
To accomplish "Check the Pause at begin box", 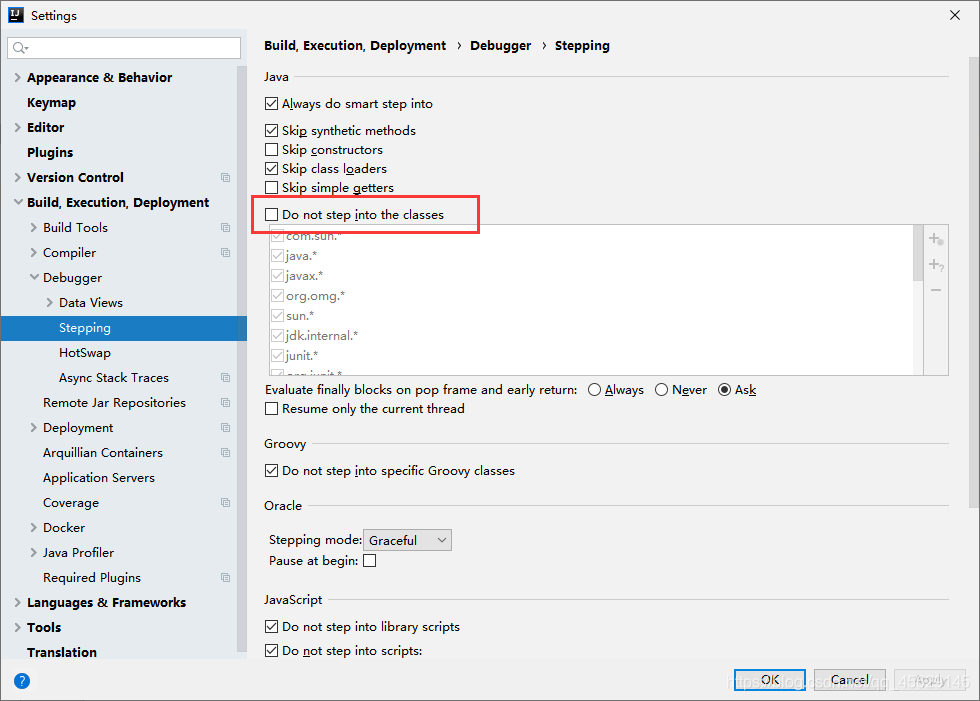I will [370, 560].
